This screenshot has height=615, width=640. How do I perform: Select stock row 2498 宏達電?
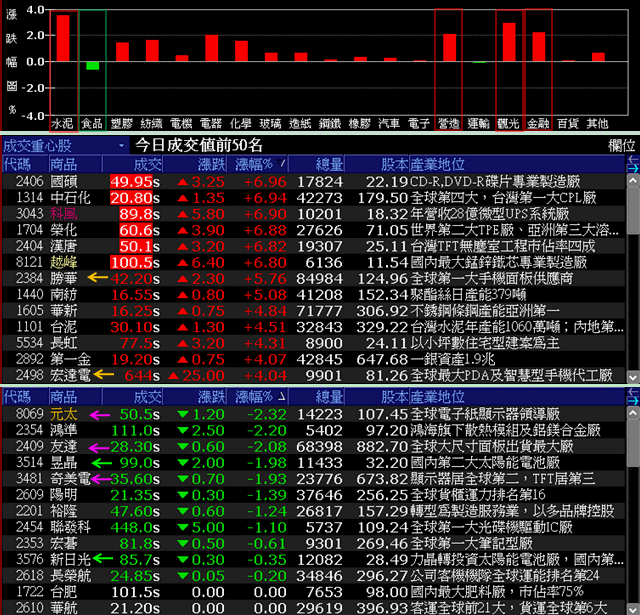click(313, 375)
